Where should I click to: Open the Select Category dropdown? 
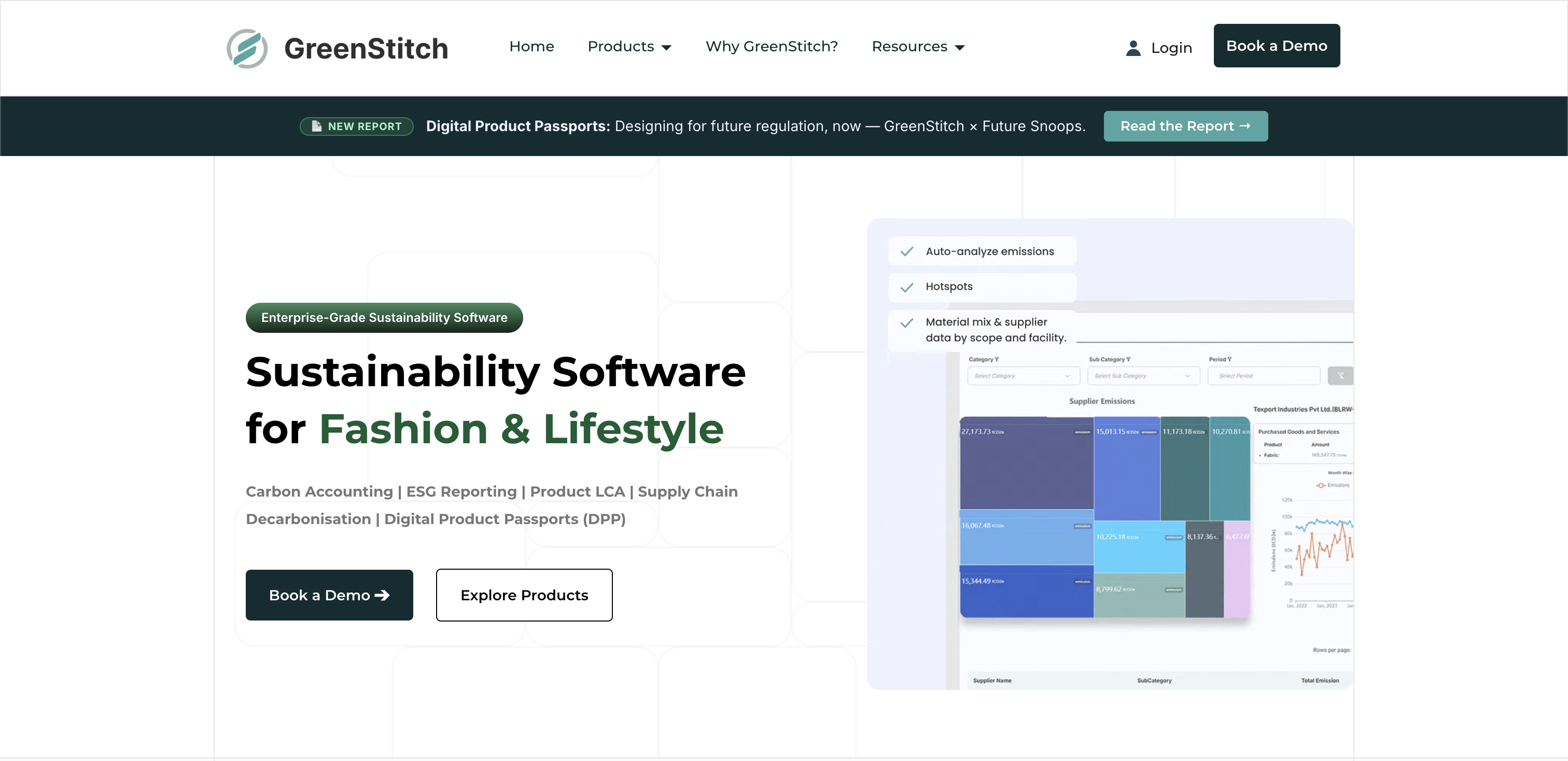tap(1023, 375)
